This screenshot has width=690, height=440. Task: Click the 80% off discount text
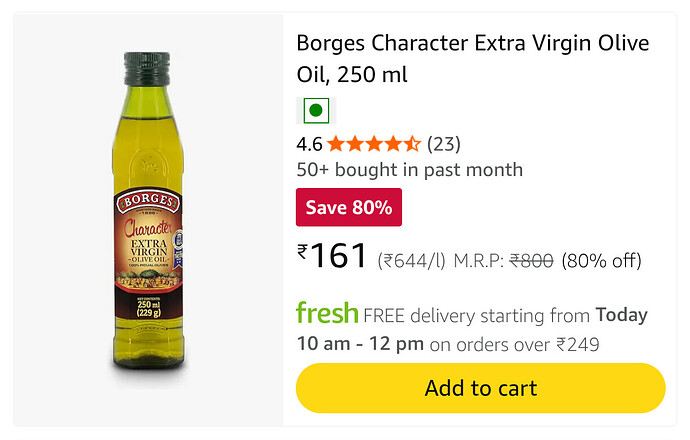[601, 261]
